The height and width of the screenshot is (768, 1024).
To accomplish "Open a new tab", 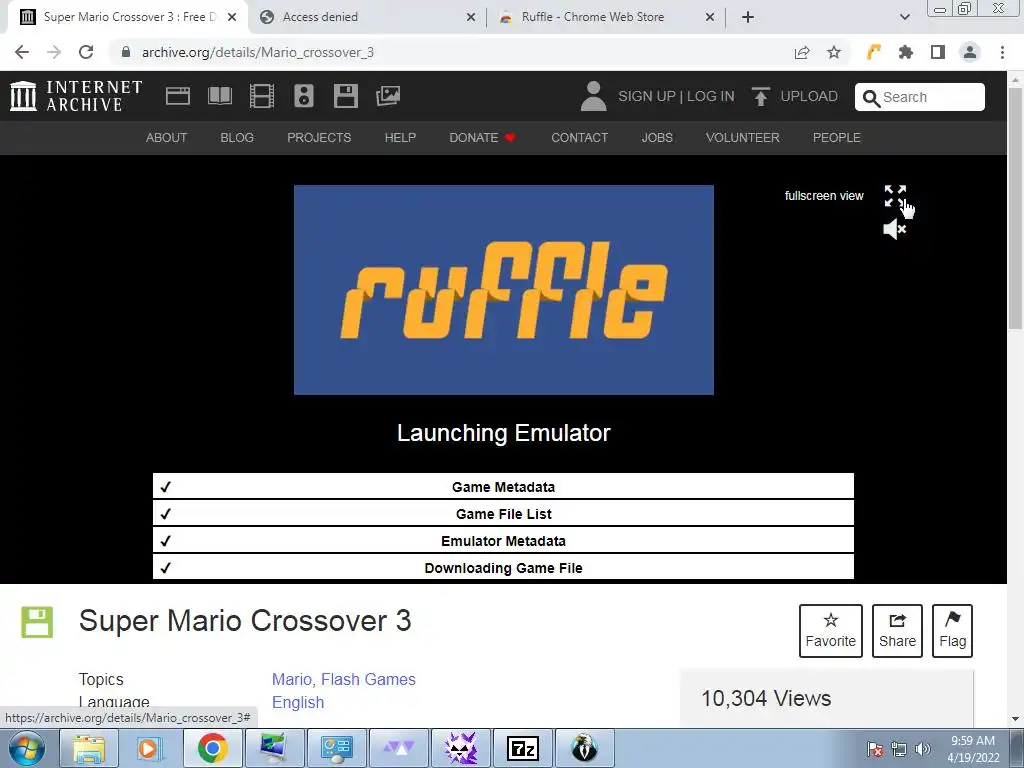I will (x=748, y=18).
